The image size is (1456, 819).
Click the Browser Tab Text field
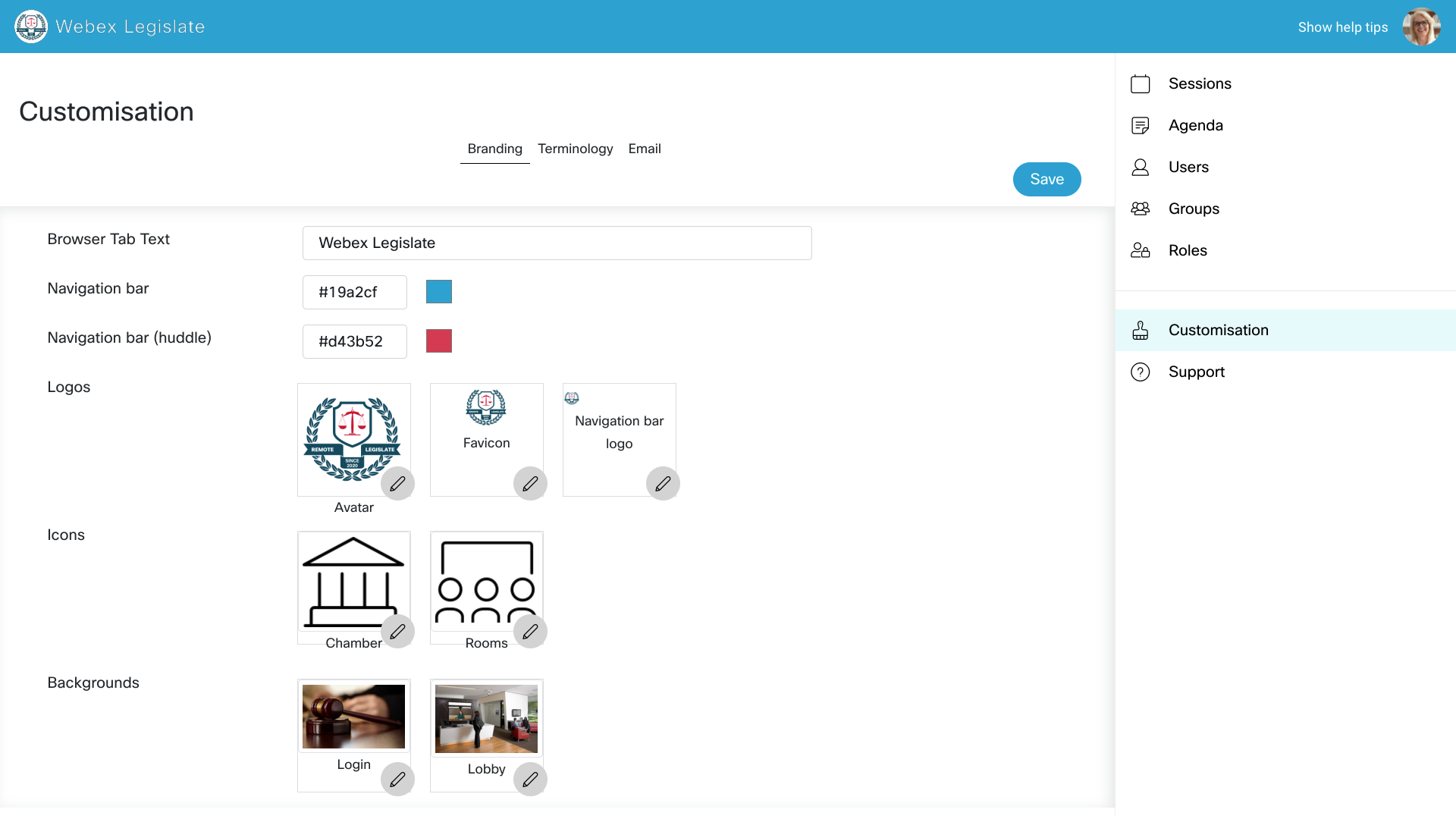[557, 243]
